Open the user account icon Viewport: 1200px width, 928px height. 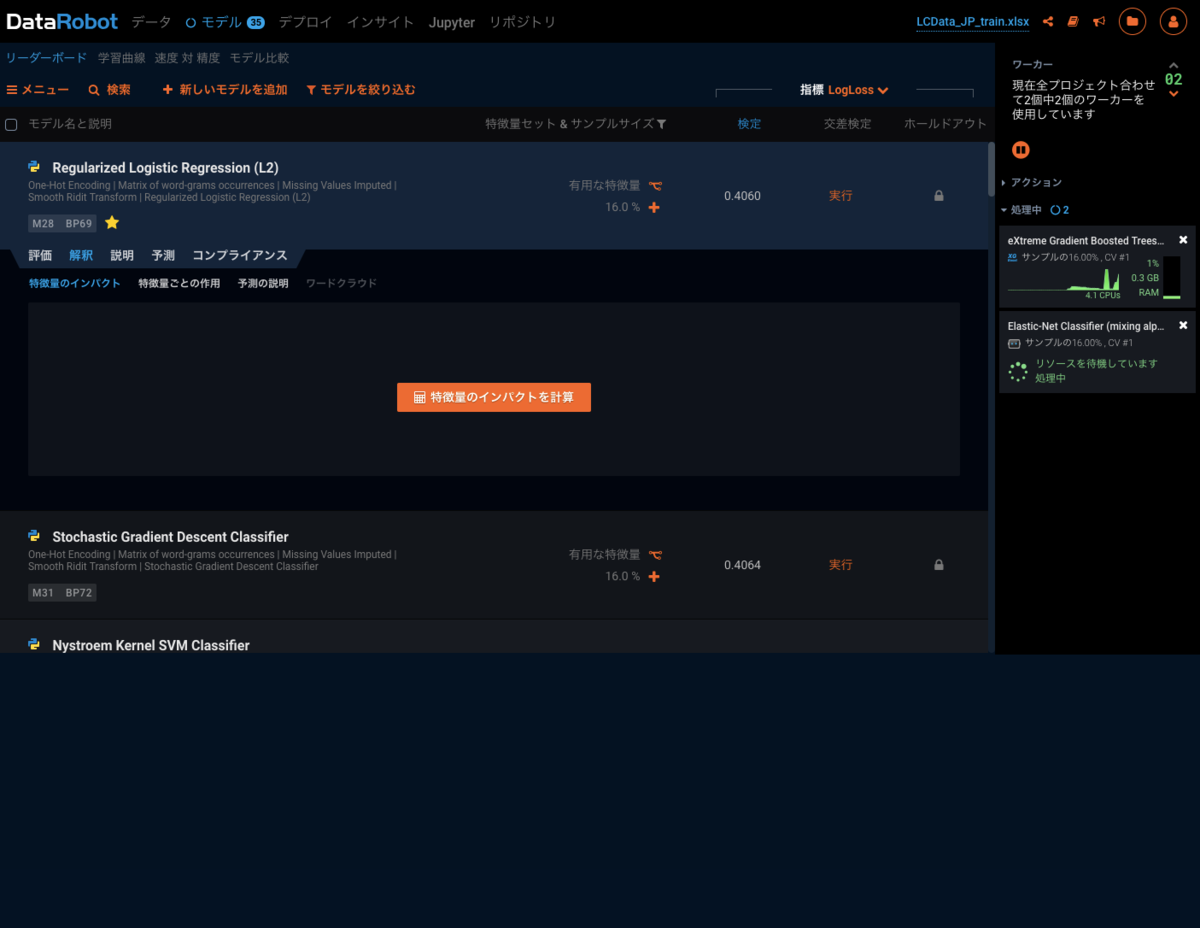(x=1173, y=21)
